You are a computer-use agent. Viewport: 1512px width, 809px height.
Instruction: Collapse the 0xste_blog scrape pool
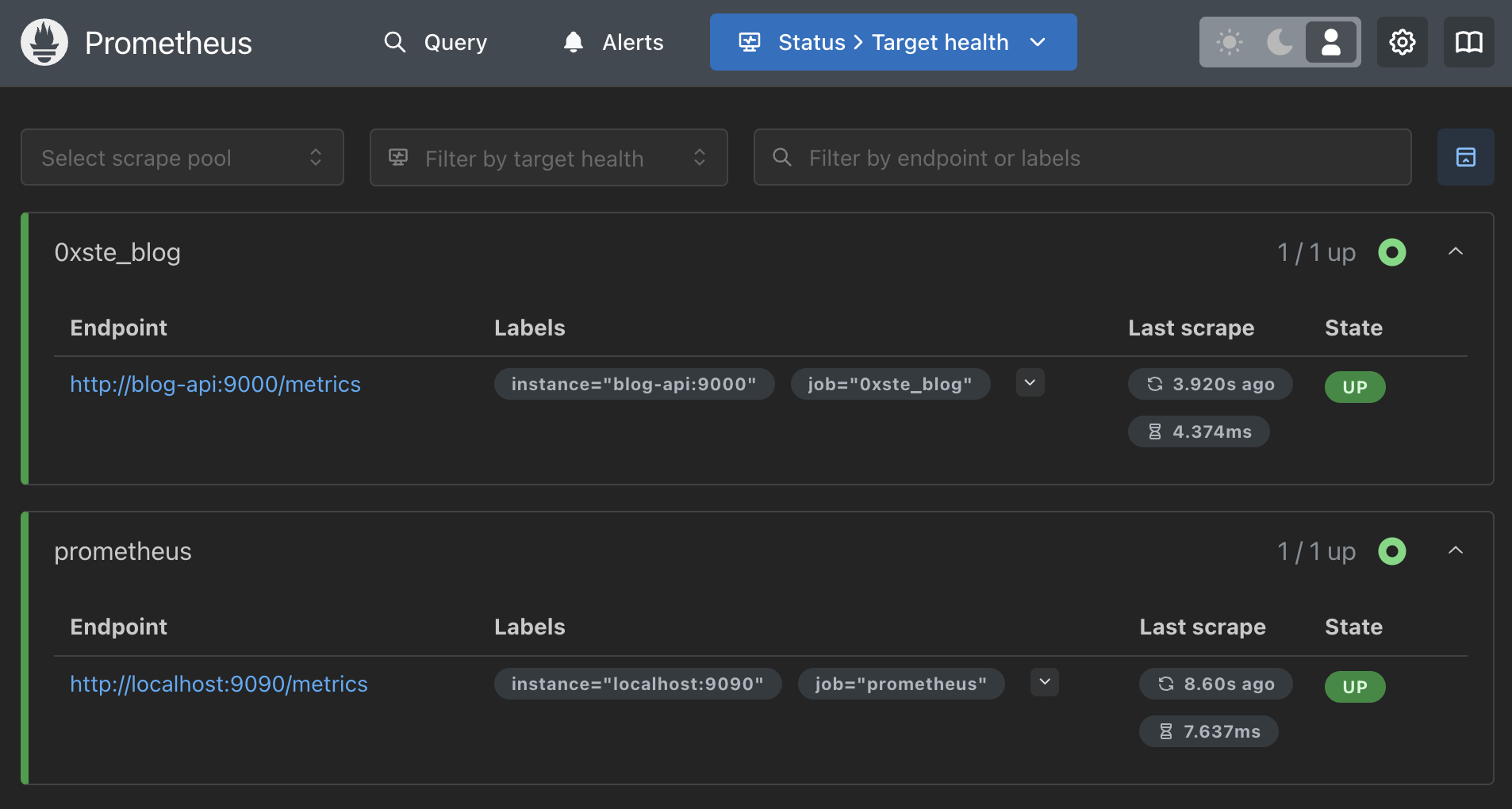point(1455,252)
